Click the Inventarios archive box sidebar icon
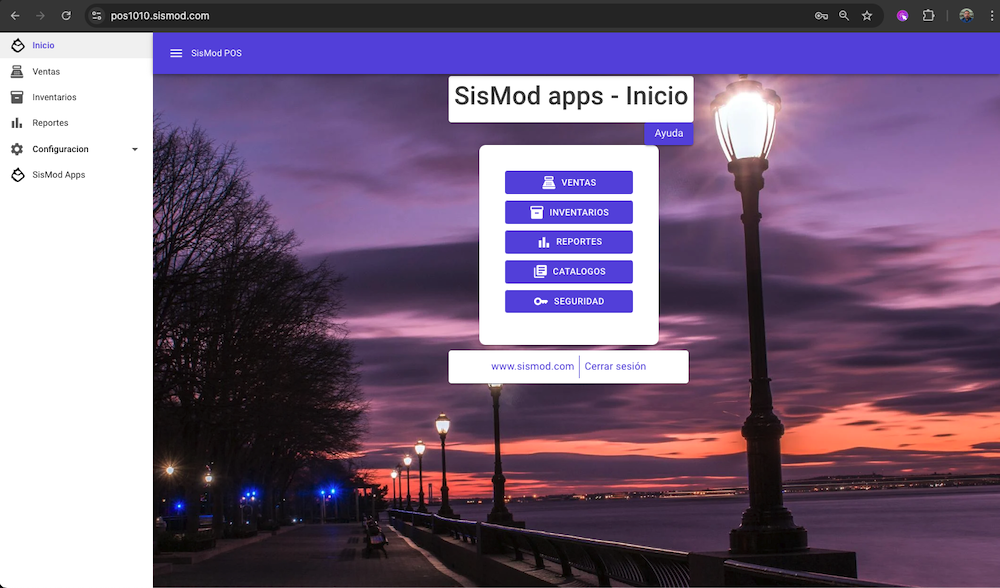The height and width of the screenshot is (588, 1000). tap(17, 97)
